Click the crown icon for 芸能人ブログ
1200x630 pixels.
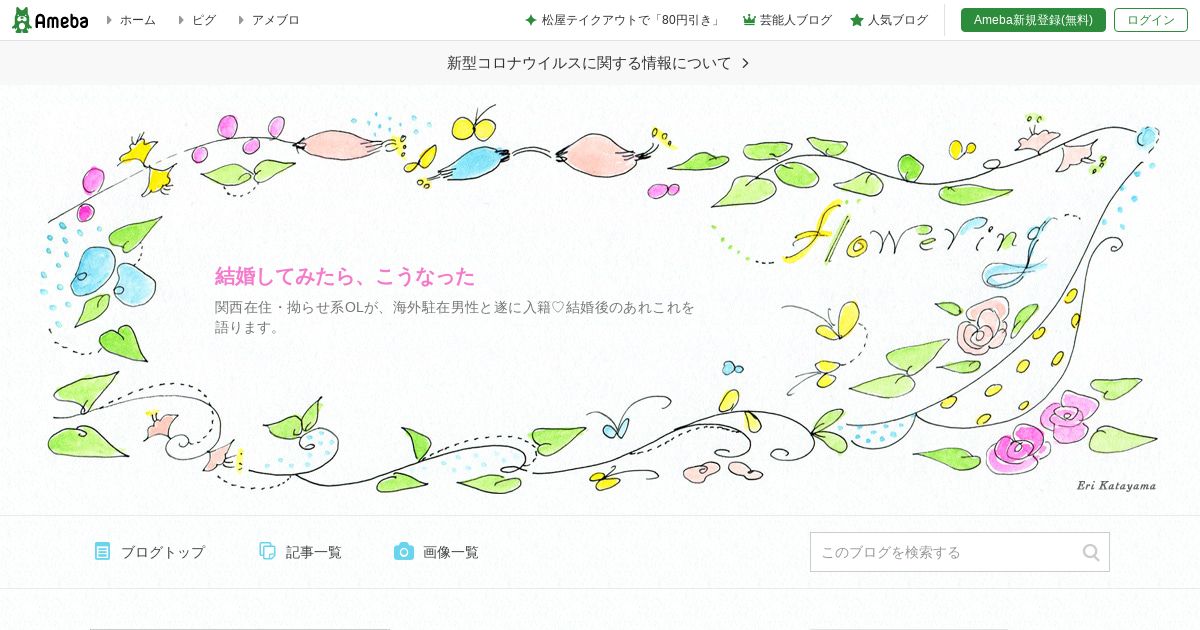point(749,20)
